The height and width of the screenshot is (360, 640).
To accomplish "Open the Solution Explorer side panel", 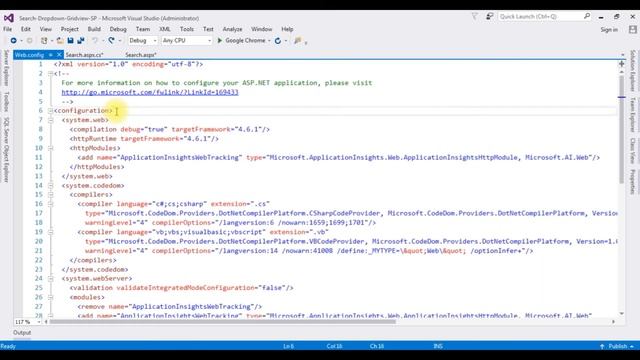I will coord(633,71).
